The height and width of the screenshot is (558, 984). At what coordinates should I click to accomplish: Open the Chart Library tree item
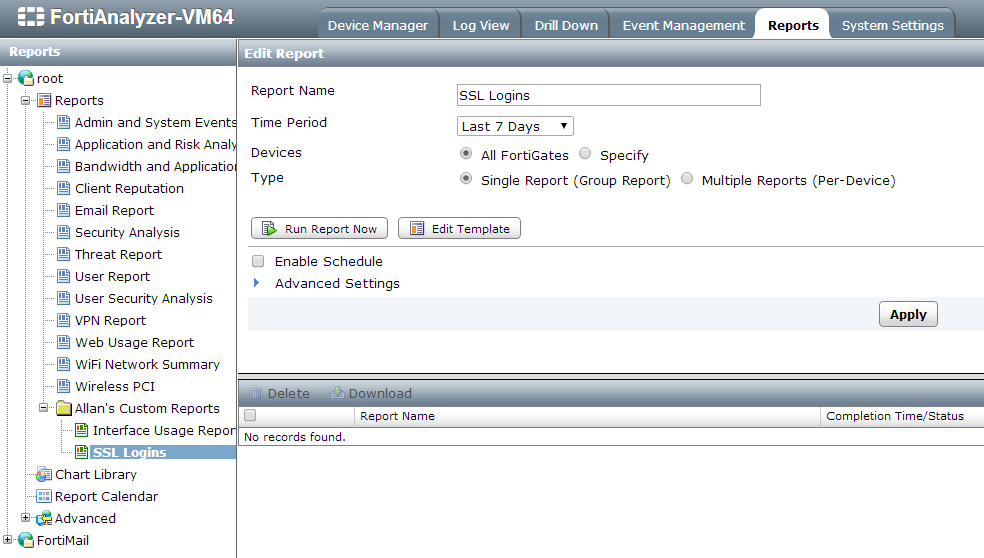coord(96,475)
